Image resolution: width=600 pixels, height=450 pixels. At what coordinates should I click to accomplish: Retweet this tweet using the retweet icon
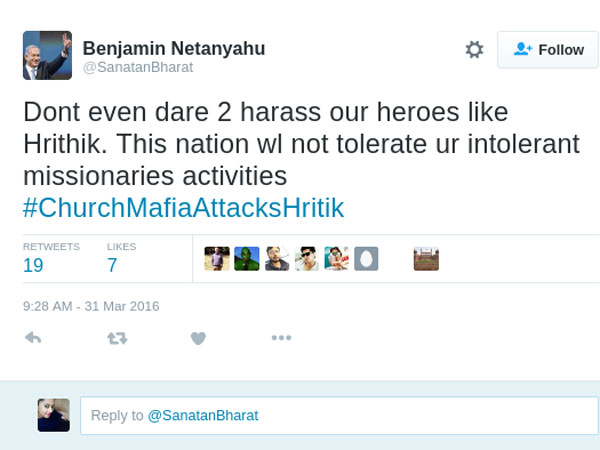pos(117,338)
